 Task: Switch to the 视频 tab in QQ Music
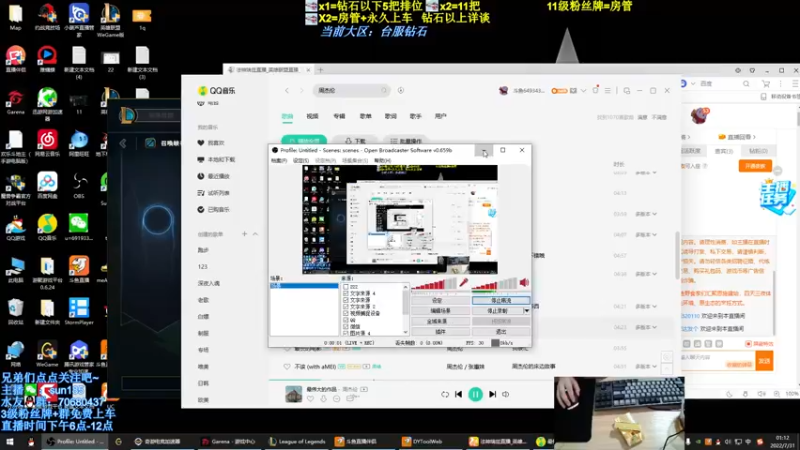pos(312,116)
